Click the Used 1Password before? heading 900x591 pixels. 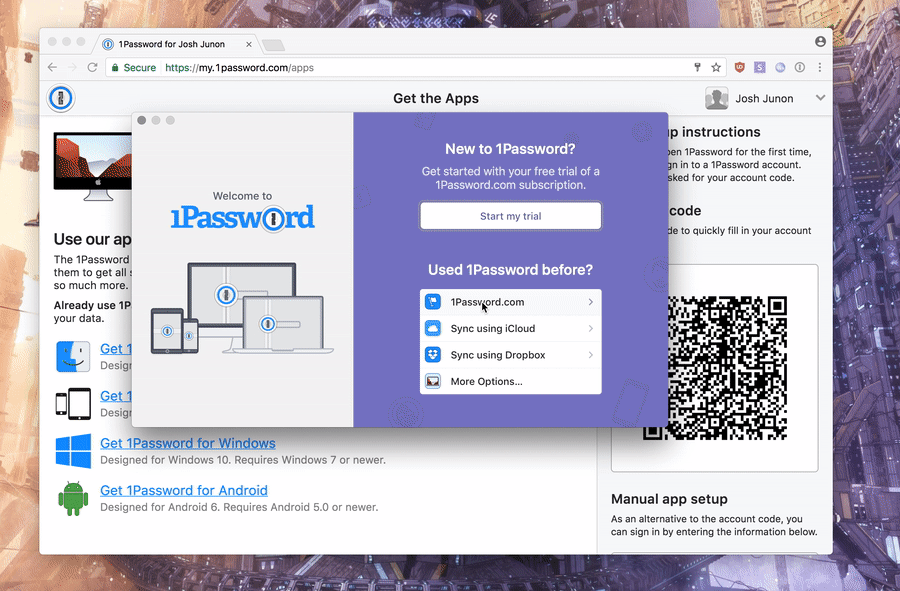point(510,270)
